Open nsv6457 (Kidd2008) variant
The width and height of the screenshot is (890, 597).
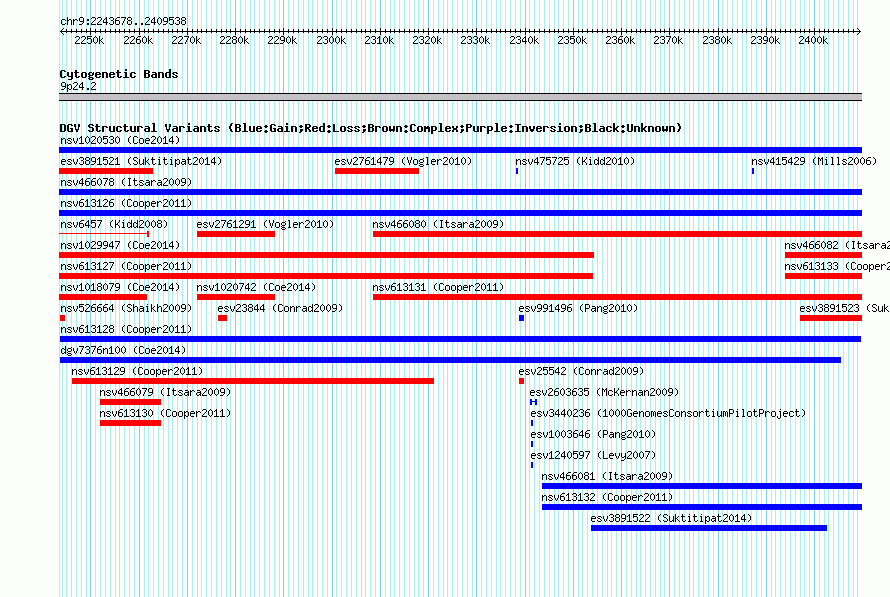[114, 224]
